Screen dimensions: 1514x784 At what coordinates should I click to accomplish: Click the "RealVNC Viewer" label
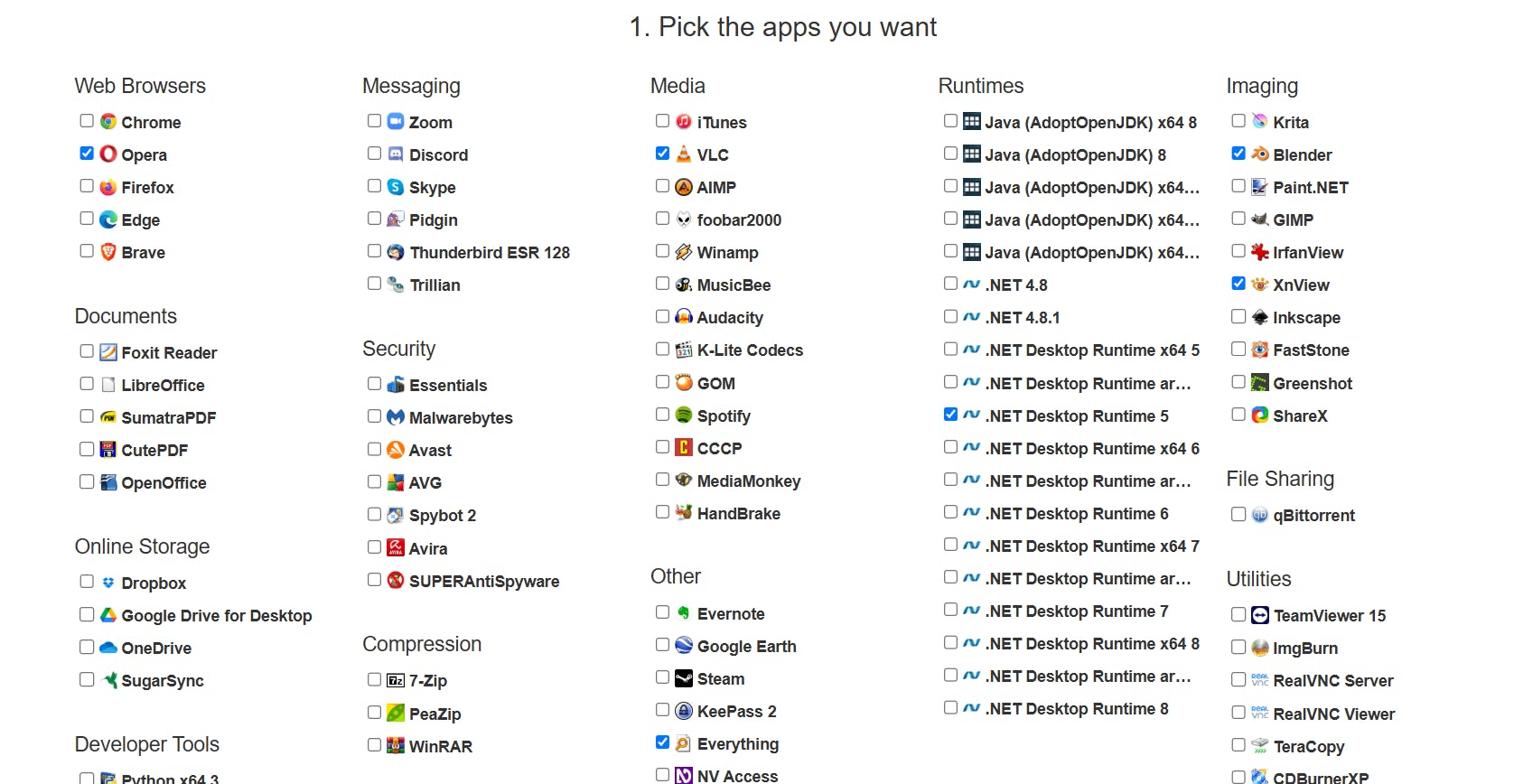(x=1334, y=714)
